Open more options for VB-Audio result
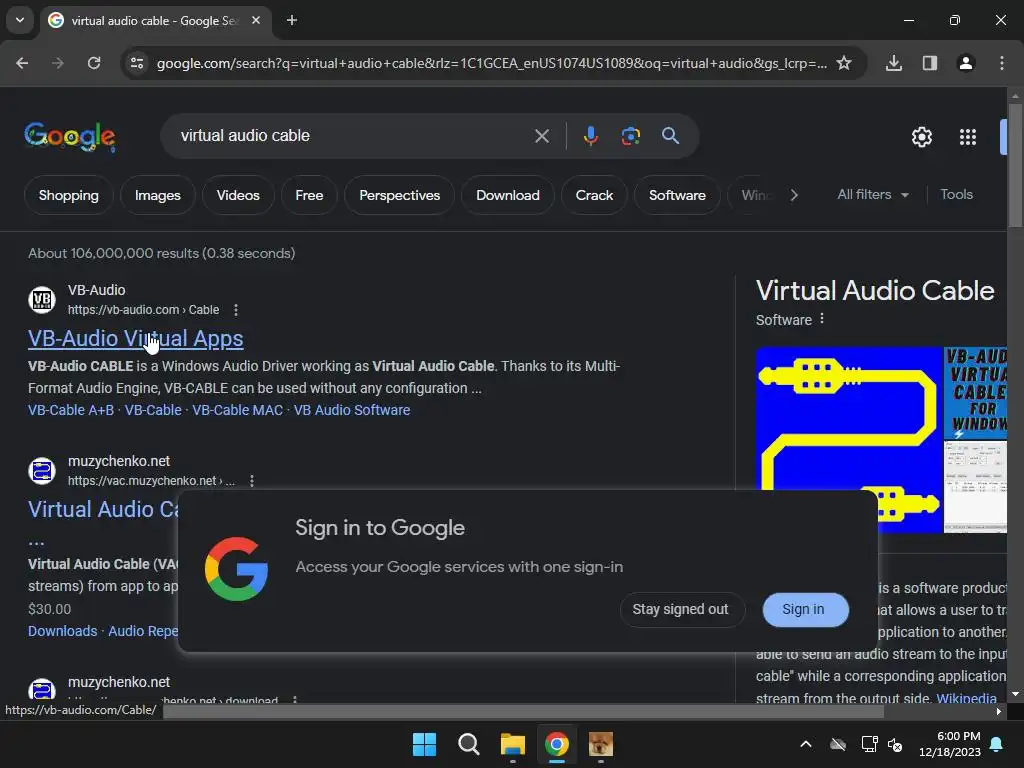The width and height of the screenshot is (1024, 768). point(236,310)
